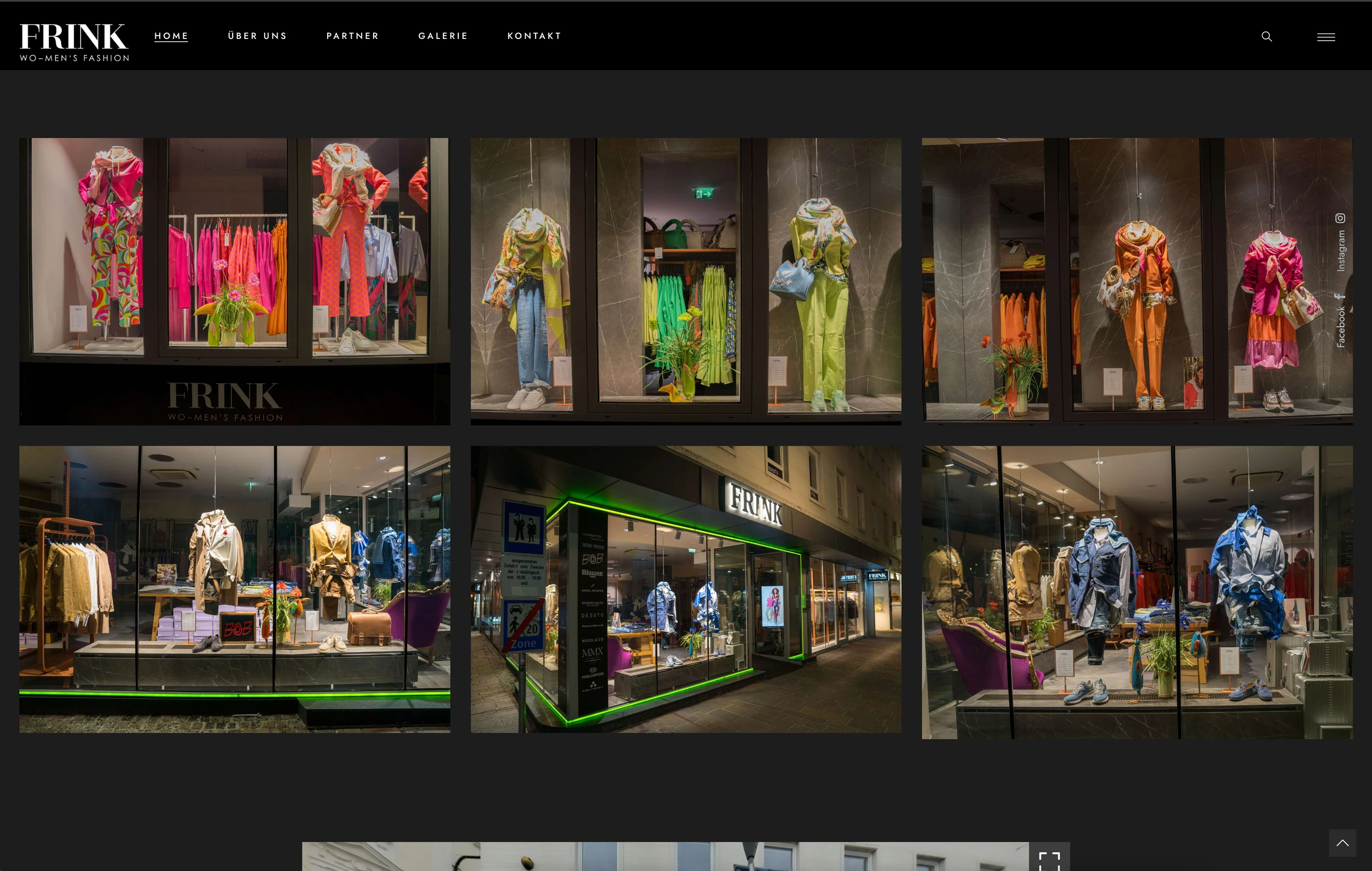
Task: Open pink window photo with FRINK sign
Action: click(x=235, y=282)
